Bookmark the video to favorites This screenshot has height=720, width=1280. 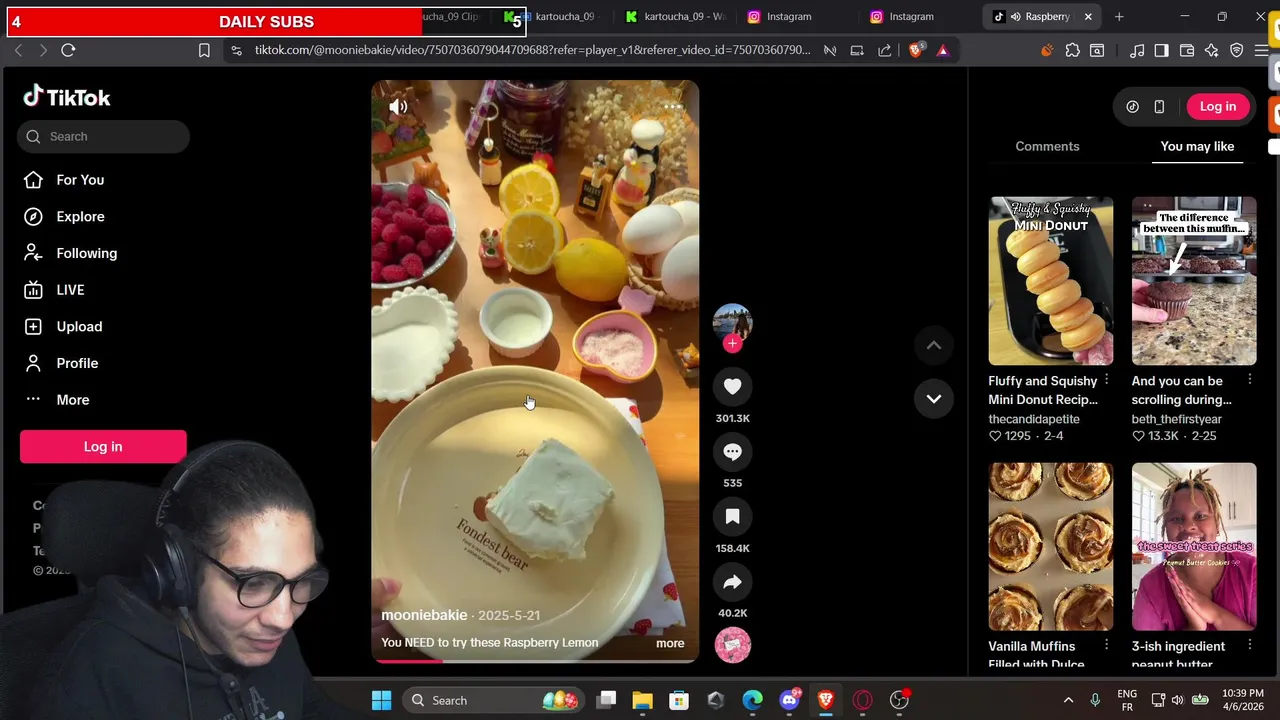tap(732, 516)
